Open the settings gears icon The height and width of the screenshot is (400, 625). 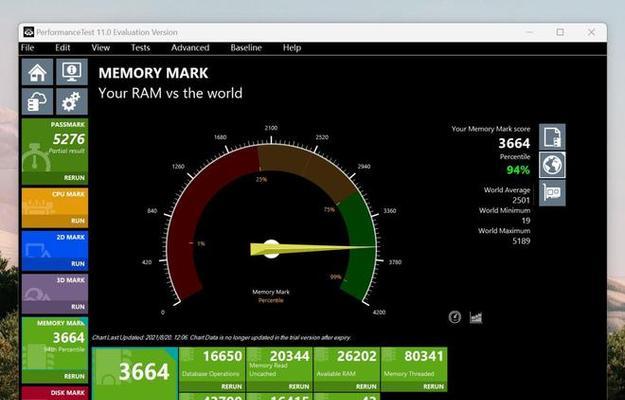72,102
